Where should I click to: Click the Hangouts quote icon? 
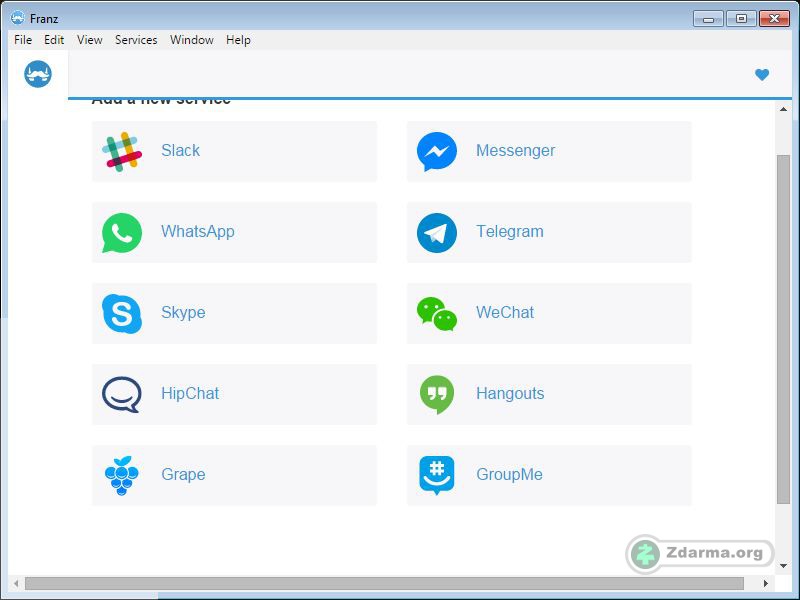[437, 394]
